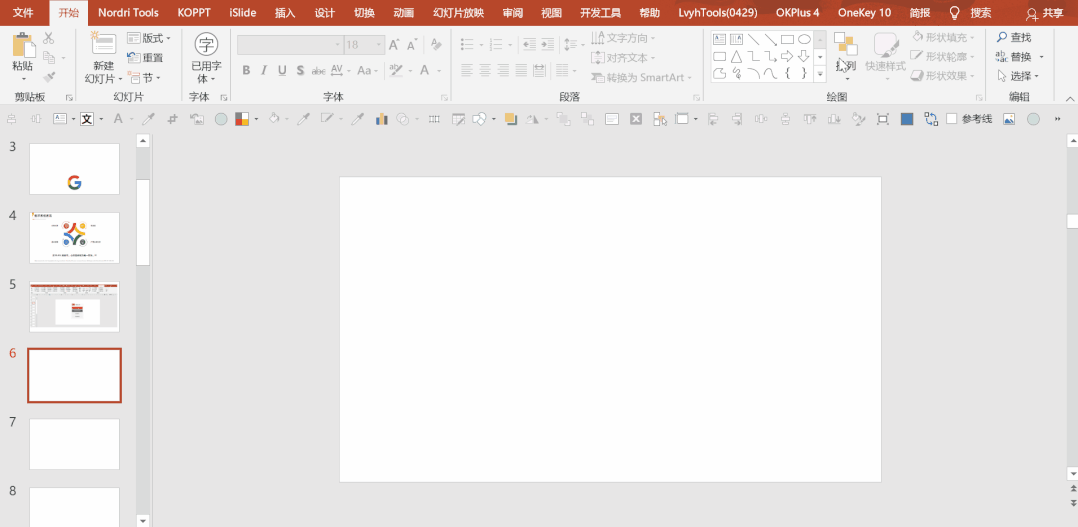Click 转换为 SmartArt button
The height and width of the screenshot is (527, 1078).
point(641,78)
